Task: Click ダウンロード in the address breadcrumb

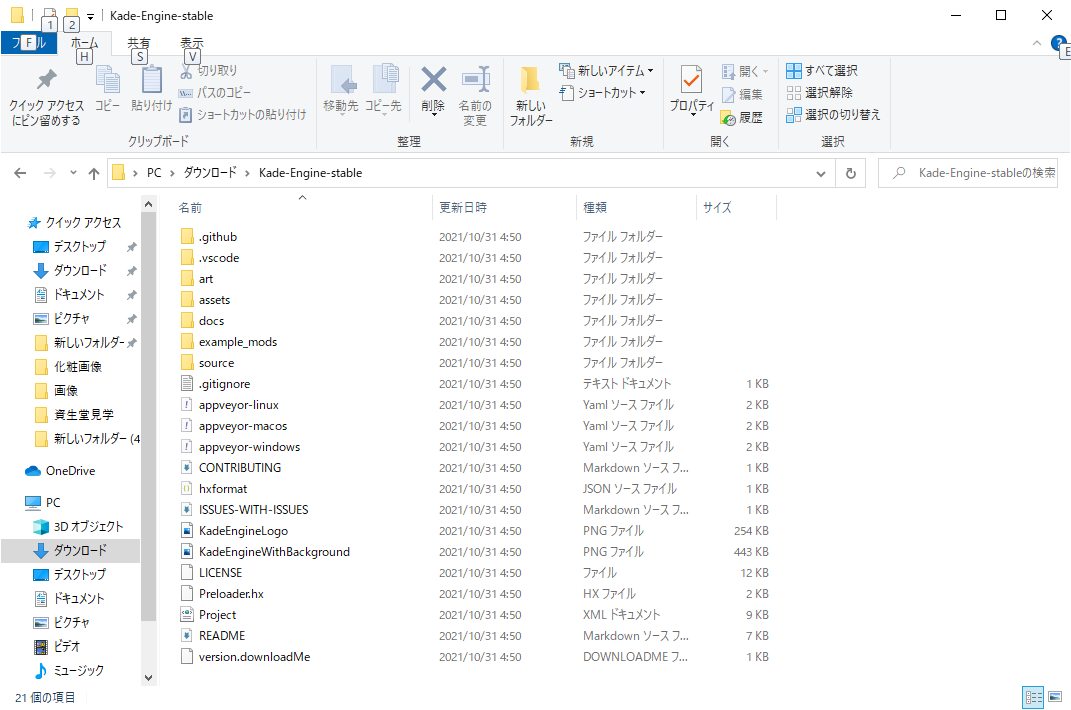Action: pos(210,174)
